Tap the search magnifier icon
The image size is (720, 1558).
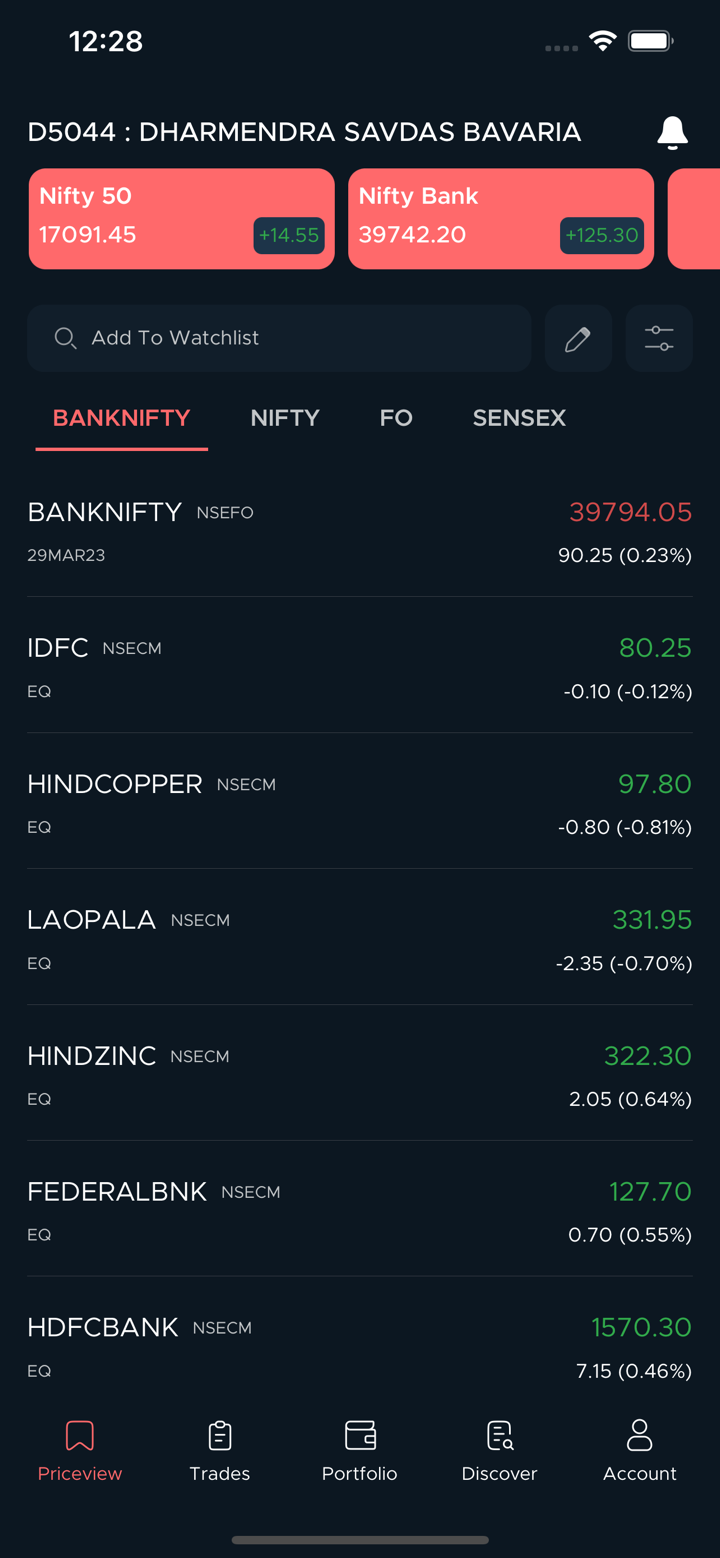click(66, 339)
